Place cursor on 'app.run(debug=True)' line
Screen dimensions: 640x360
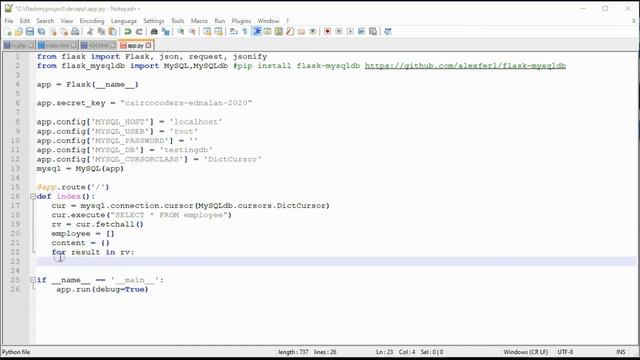[x=102, y=289]
